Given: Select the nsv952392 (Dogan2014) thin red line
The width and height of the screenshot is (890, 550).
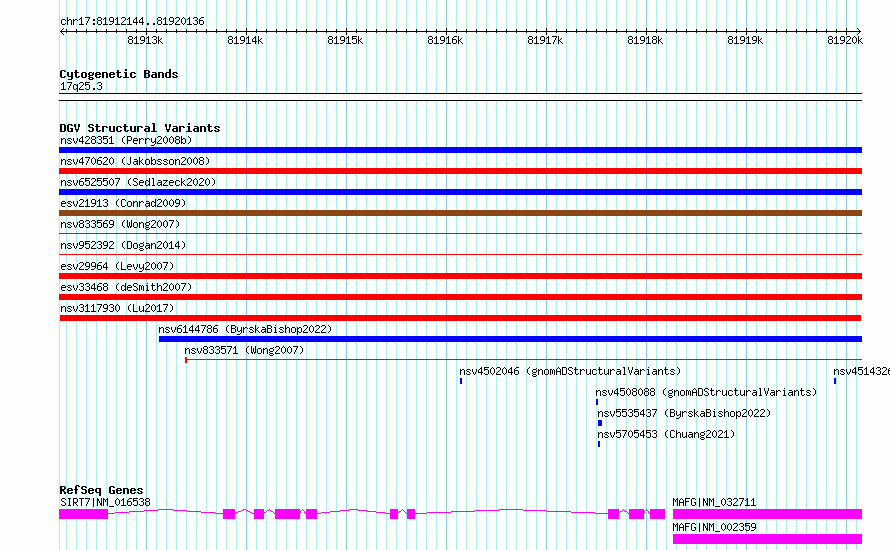Looking at the screenshot, I should coord(460,254).
